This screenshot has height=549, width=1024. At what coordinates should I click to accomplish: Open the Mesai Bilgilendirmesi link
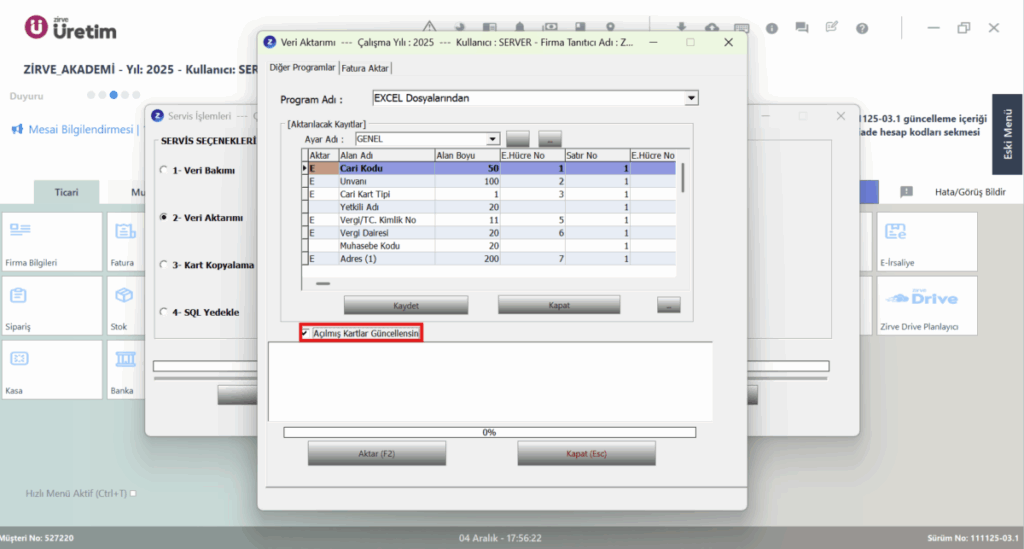[x=80, y=129]
